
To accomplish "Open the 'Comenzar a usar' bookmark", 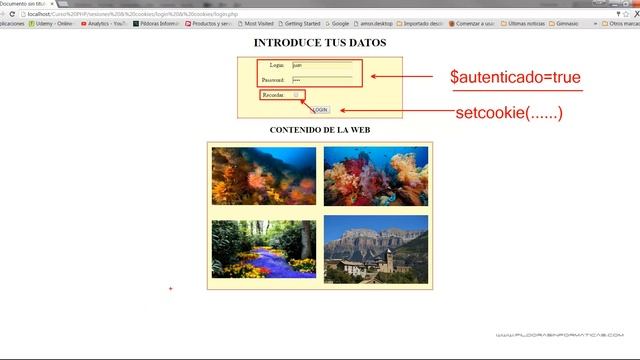I will point(471,24).
